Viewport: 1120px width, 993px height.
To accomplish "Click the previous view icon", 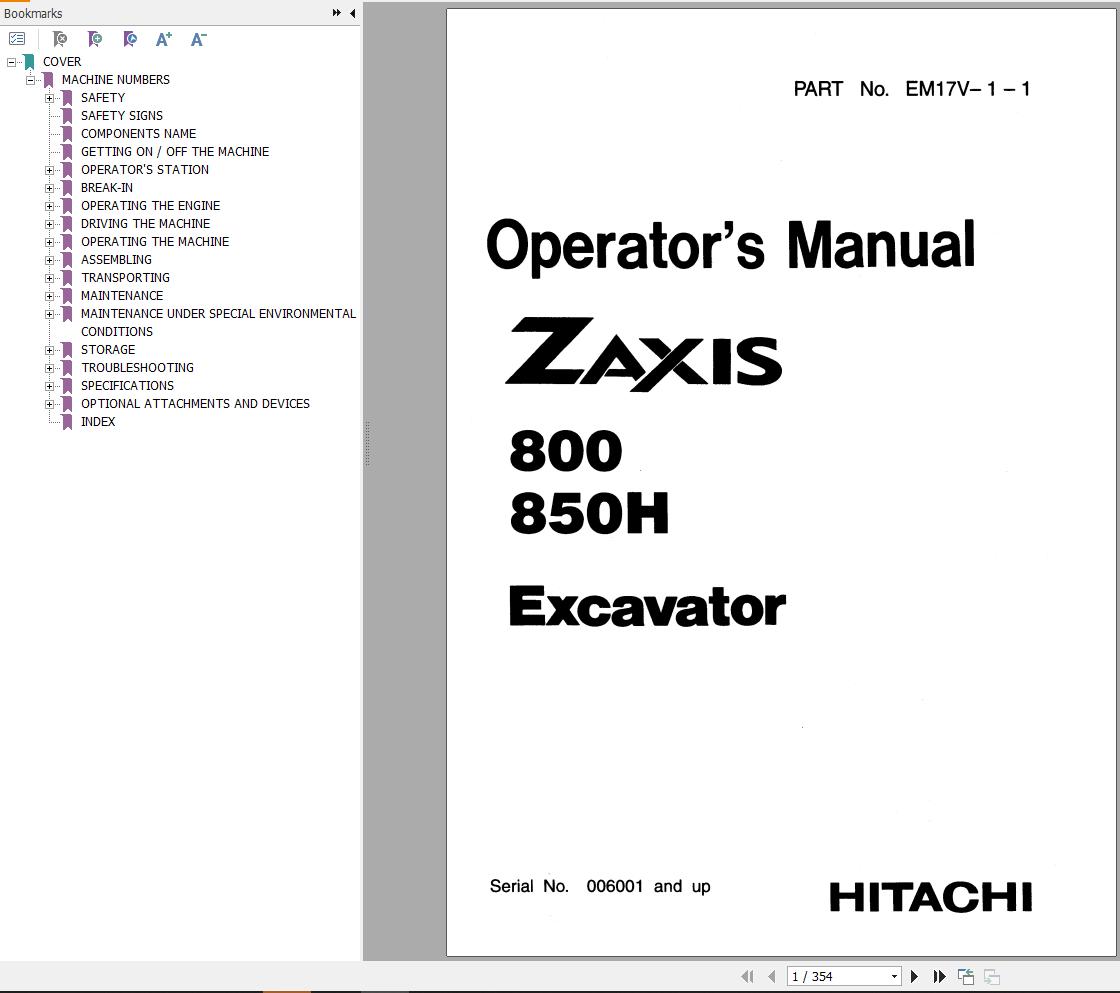I will click(x=966, y=976).
